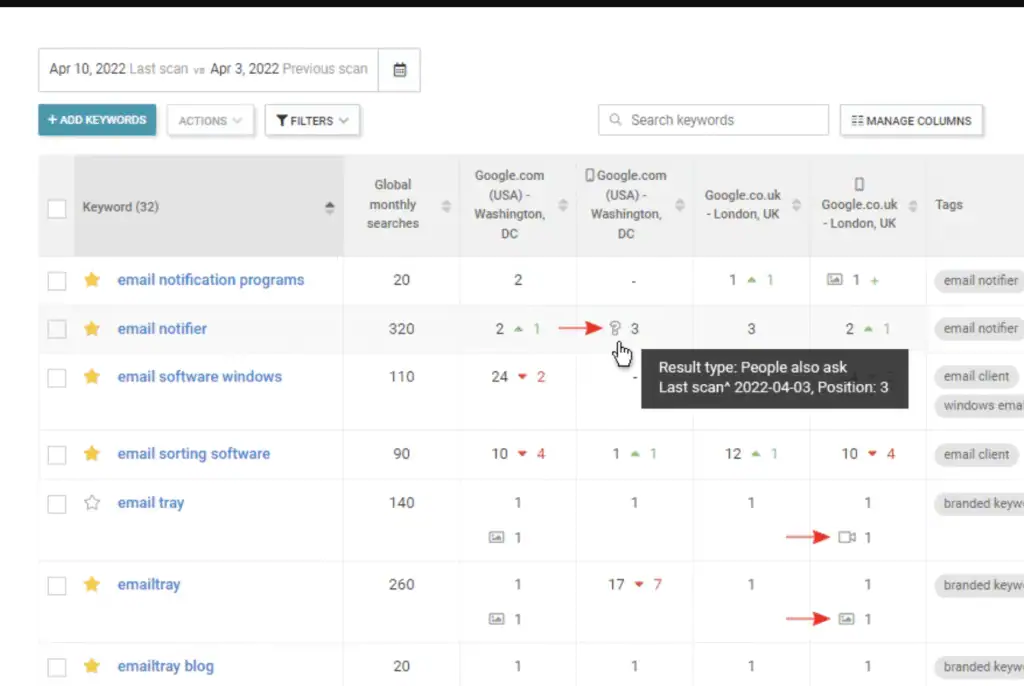Screen dimensions: 1024x686
Task: Unstar the email notifier keyword
Action: (92, 329)
